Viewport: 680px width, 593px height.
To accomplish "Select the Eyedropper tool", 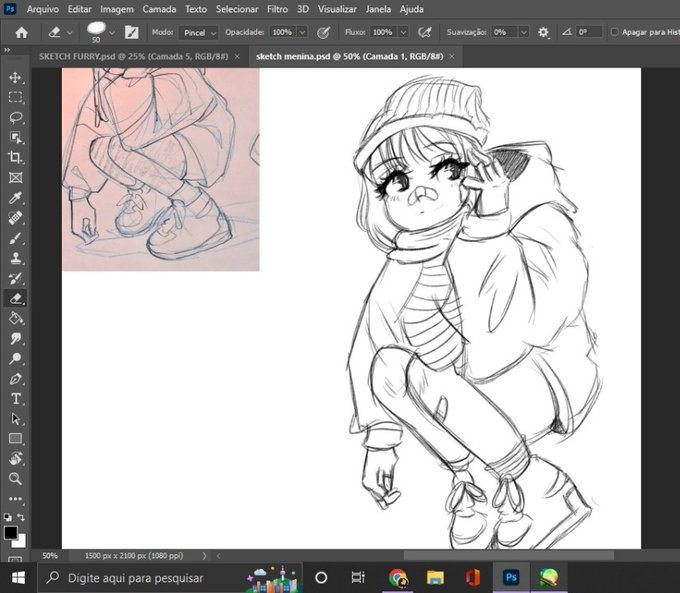I will click(x=16, y=198).
